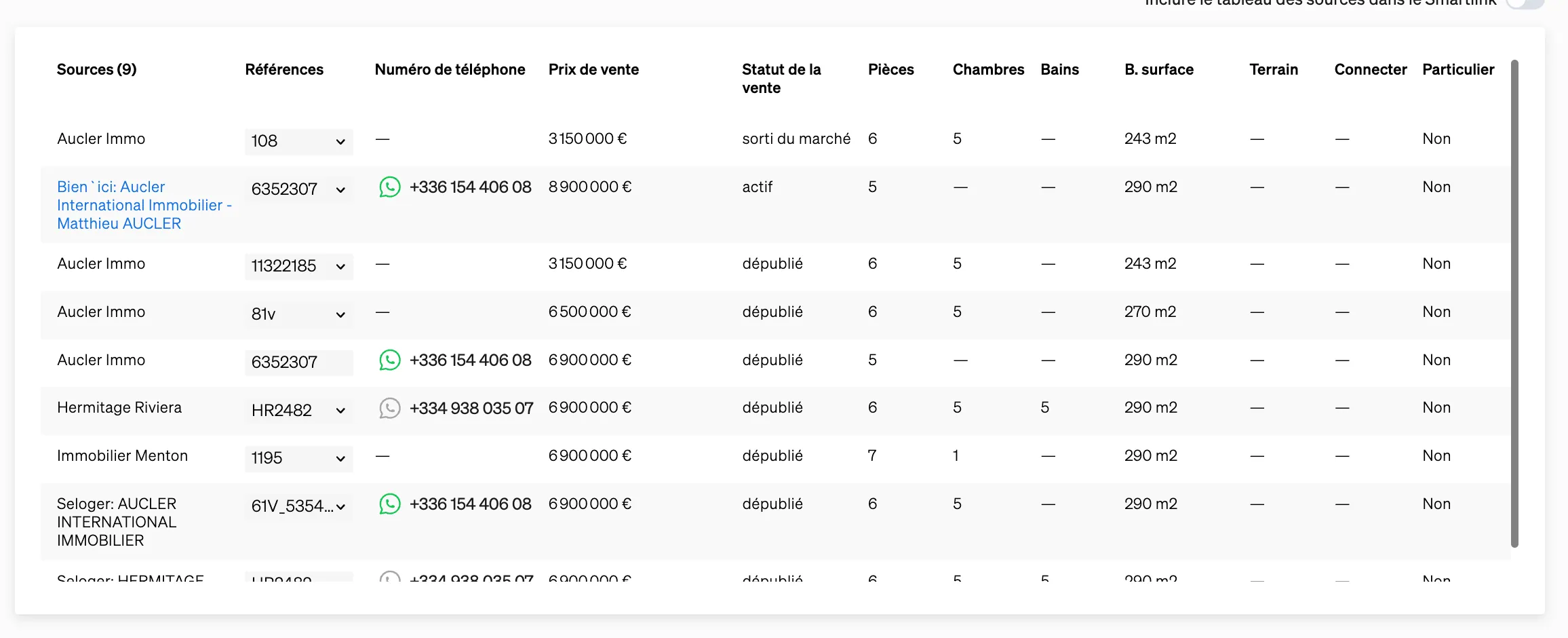This screenshot has height=638, width=1568.
Task: Open the reference dropdown showing 108
Action: click(299, 141)
